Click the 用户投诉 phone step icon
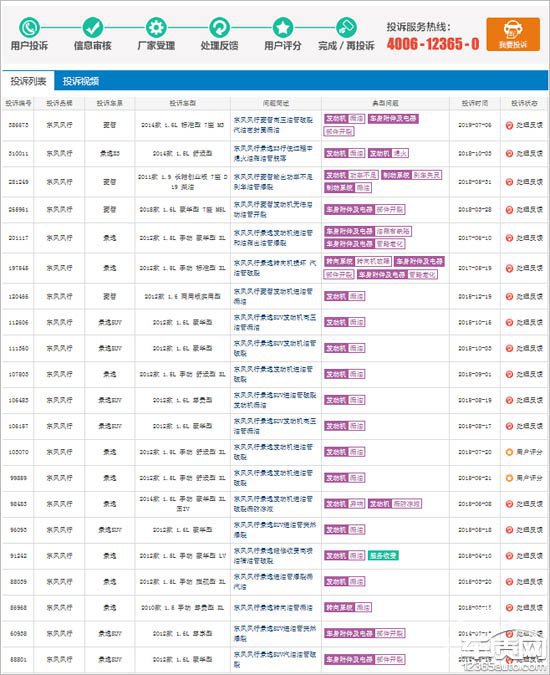 coord(29,28)
